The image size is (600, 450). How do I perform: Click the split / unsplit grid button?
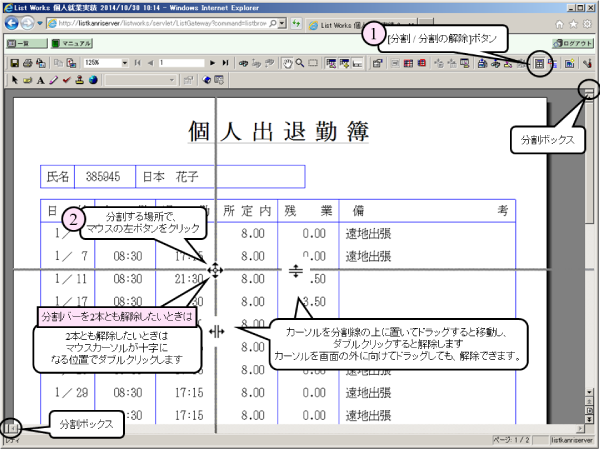point(539,64)
